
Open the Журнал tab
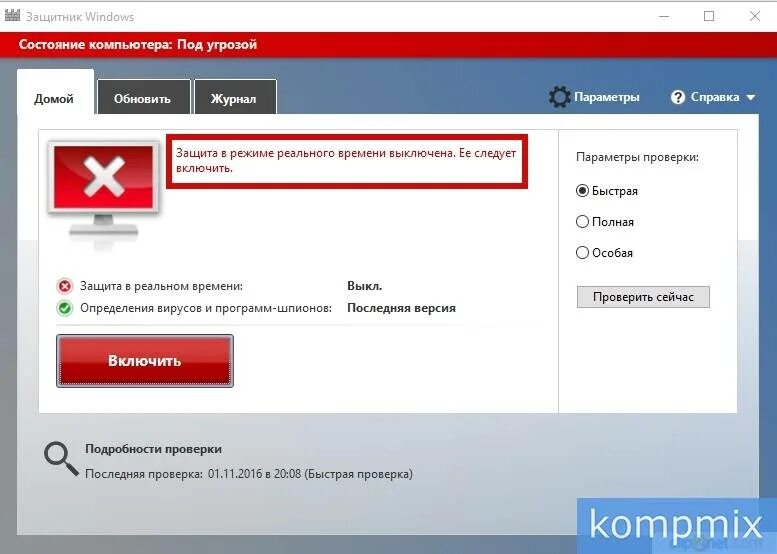pos(235,97)
